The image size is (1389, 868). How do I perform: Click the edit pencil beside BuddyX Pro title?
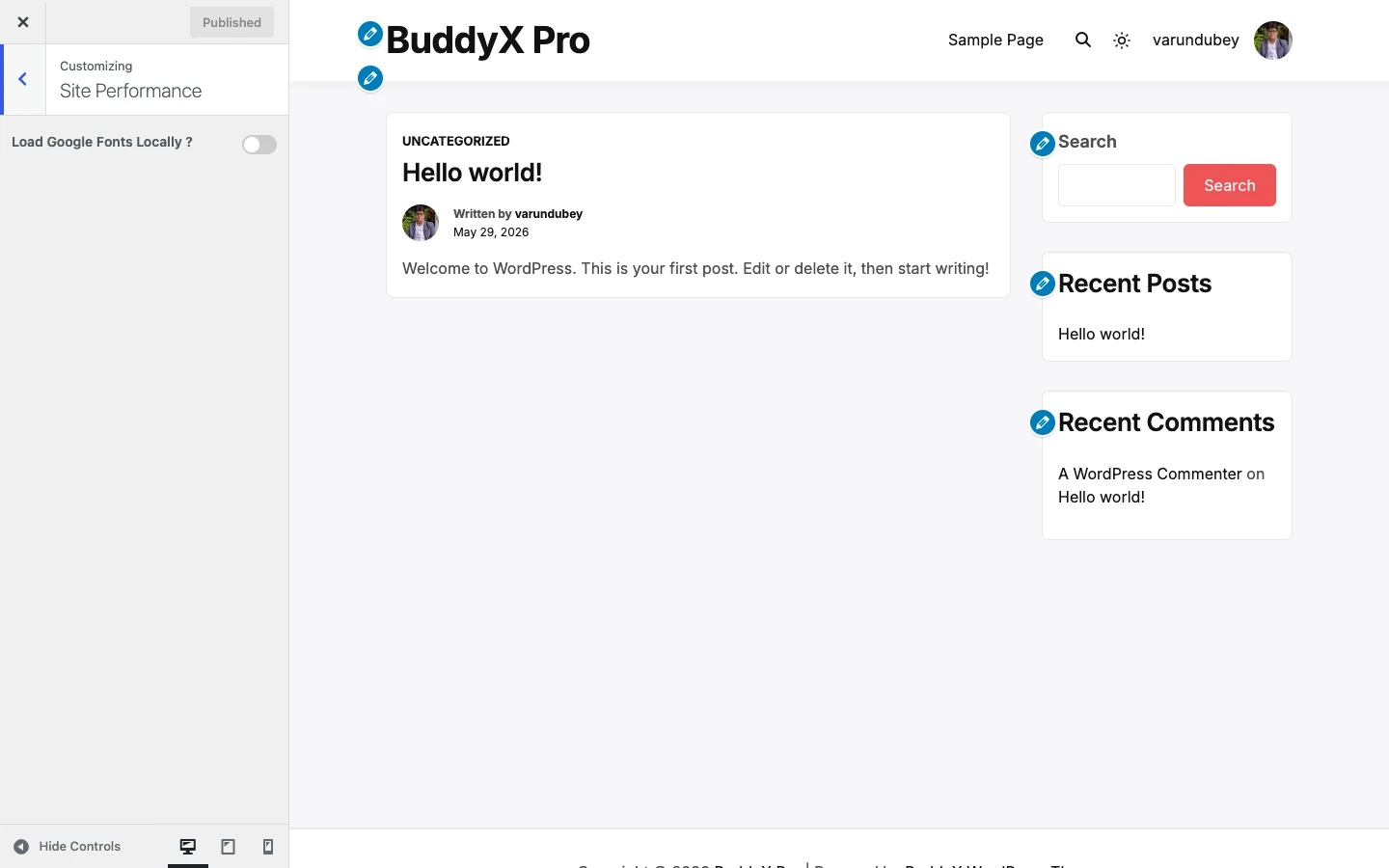pyautogui.click(x=370, y=35)
